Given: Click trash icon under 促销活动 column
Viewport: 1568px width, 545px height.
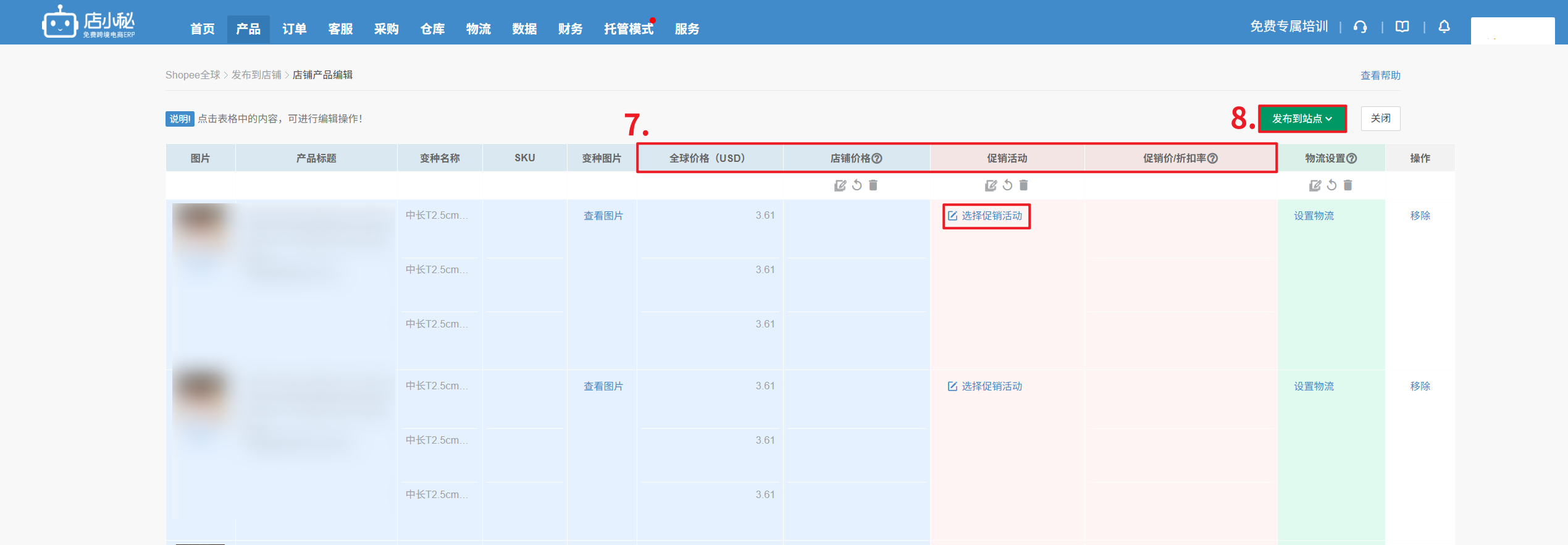Looking at the screenshot, I should pyautogui.click(x=1024, y=185).
